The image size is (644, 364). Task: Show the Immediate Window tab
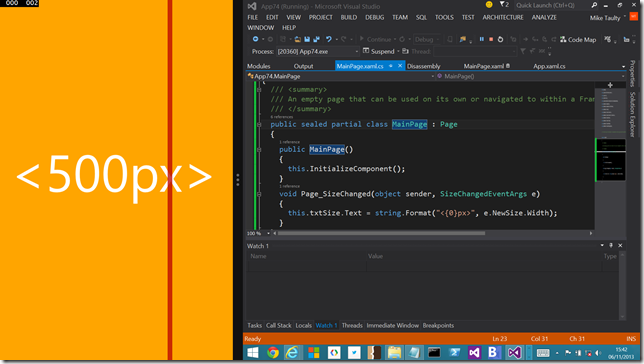393,325
